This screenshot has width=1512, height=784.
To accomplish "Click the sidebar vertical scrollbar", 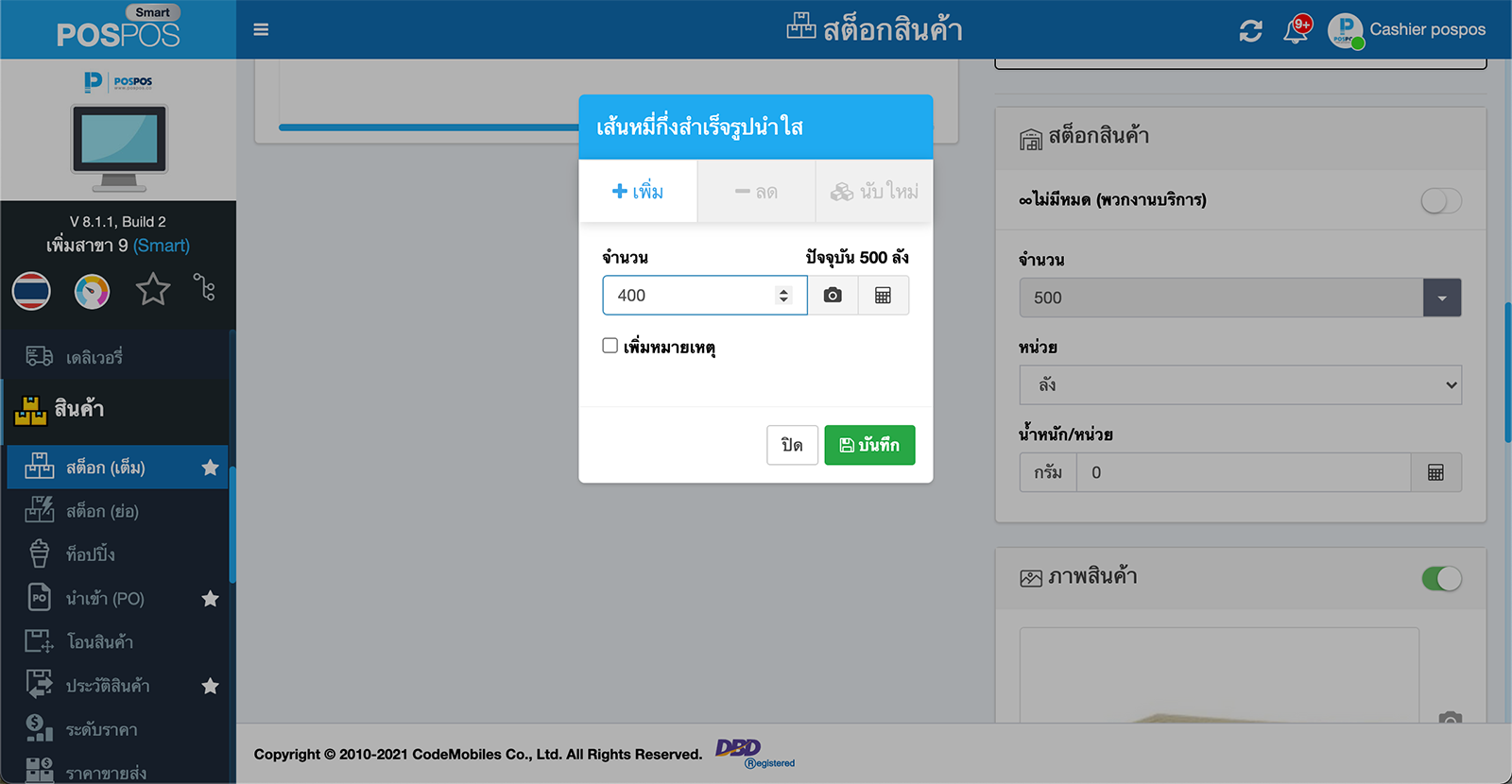I will coord(232,524).
